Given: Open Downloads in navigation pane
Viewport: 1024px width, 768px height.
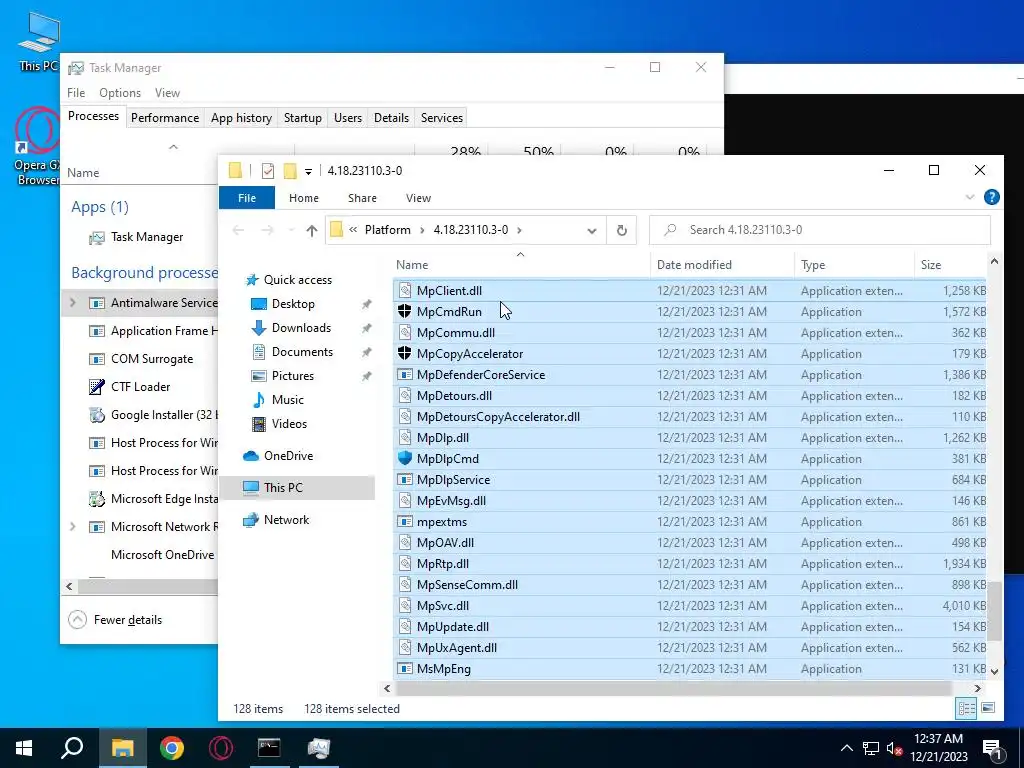Looking at the screenshot, I should pyautogui.click(x=301, y=328).
